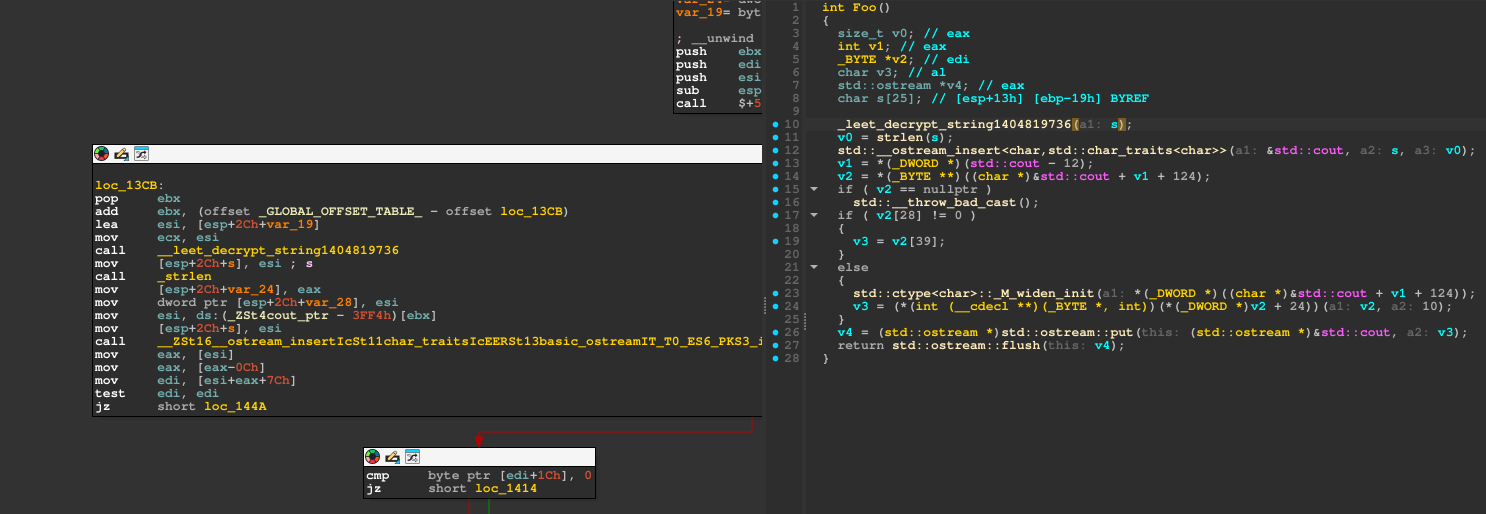1486x514 pixels.
Task: Click '_leet_decrypt_string1404819736' in pseudocode line 10
Action: (954, 124)
